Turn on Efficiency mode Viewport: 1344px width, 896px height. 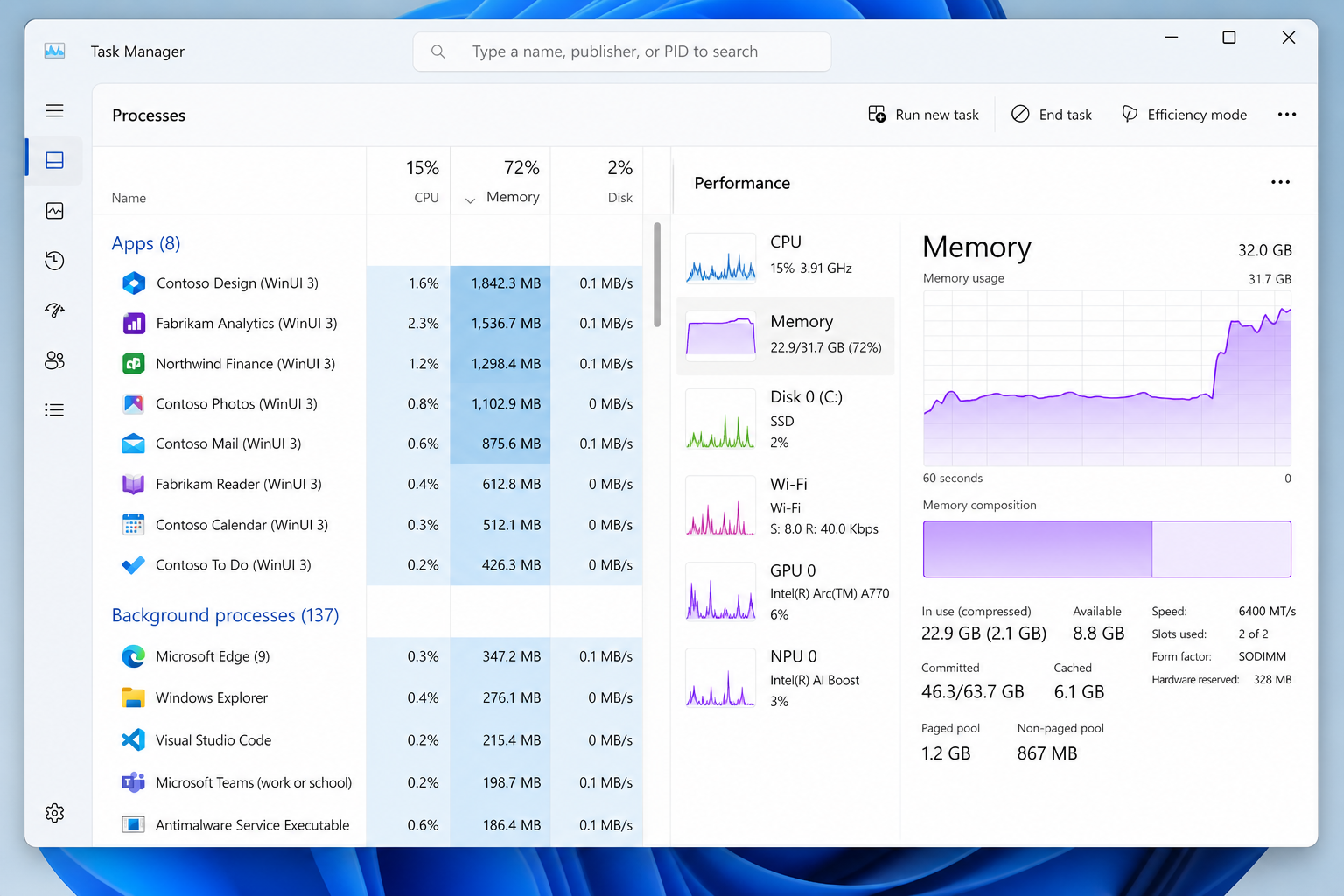tap(1185, 115)
